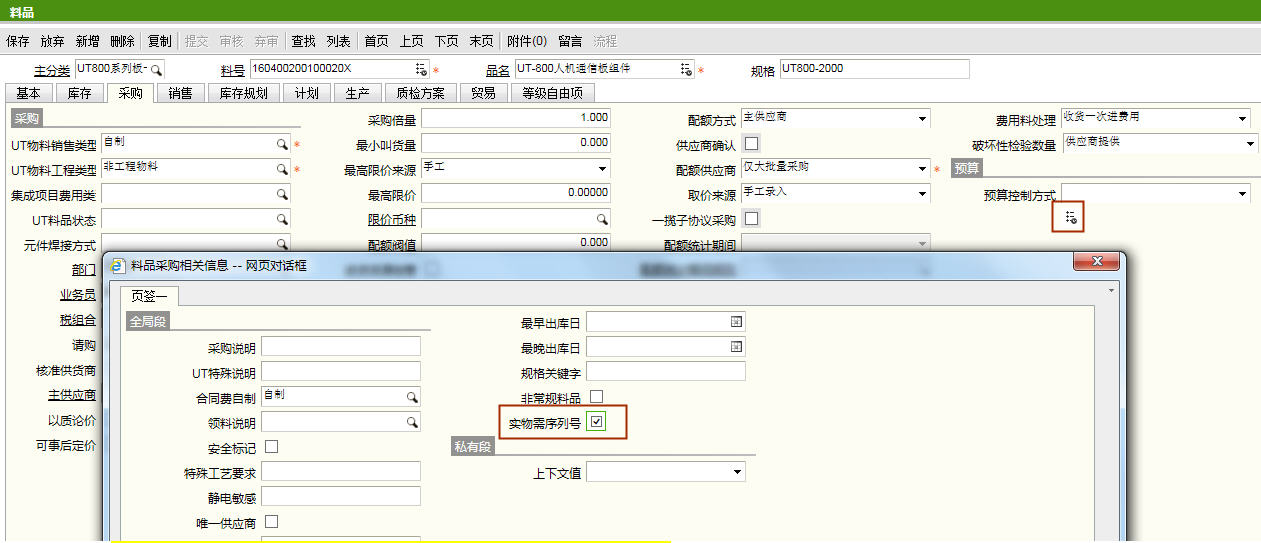Viewport: 1261px width, 543px height.
Task: Expand the 配额方式 dropdown
Action: [921, 119]
